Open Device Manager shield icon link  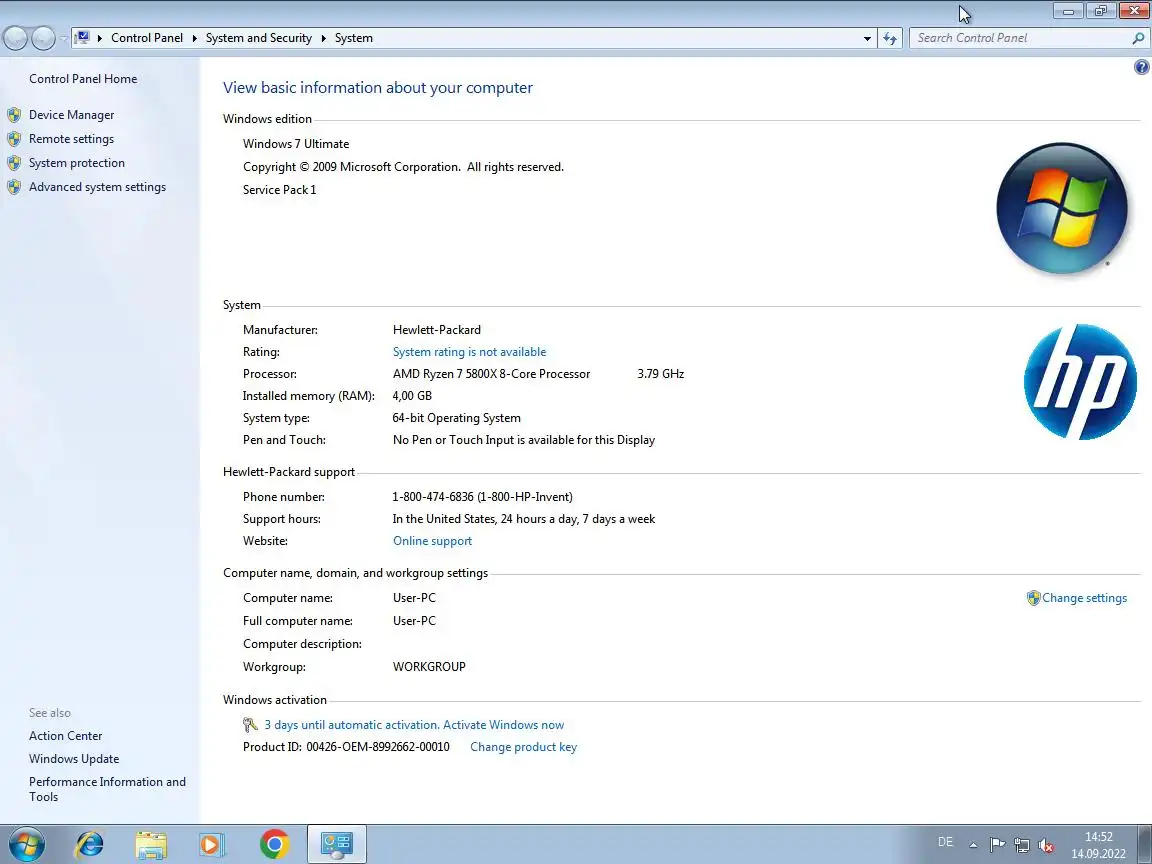coord(14,115)
